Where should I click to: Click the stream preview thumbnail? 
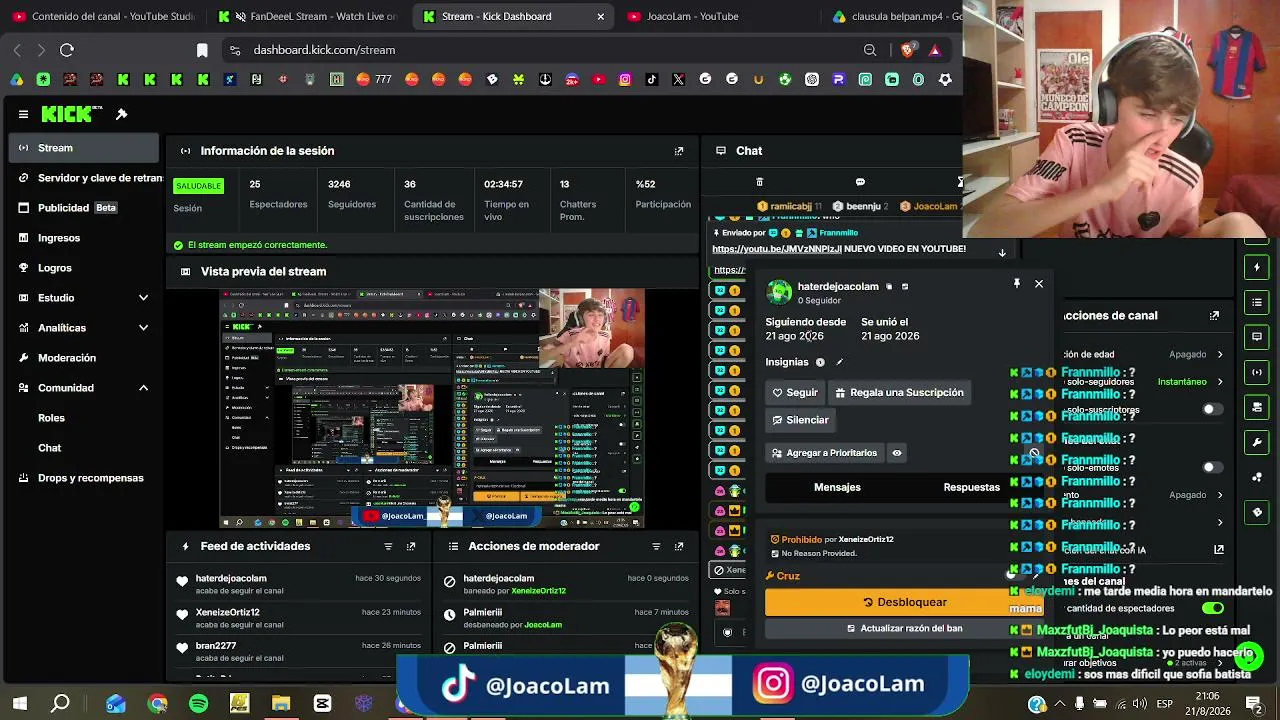432,409
